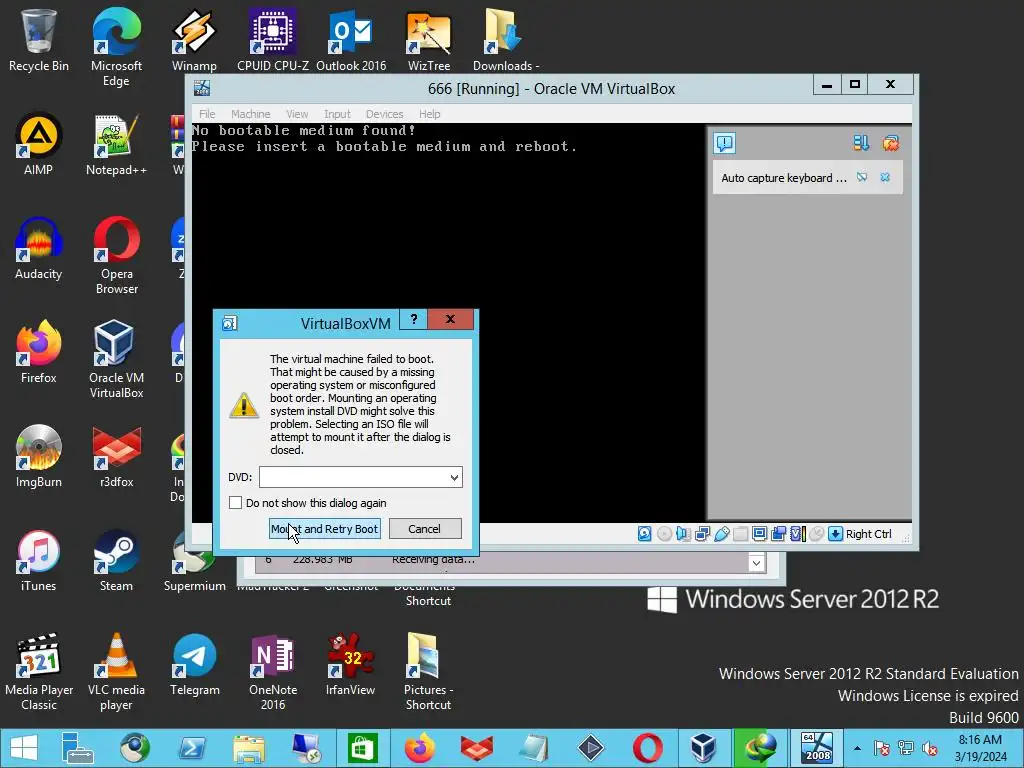Click Mount and Retry Boot button

pyautogui.click(x=325, y=529)
